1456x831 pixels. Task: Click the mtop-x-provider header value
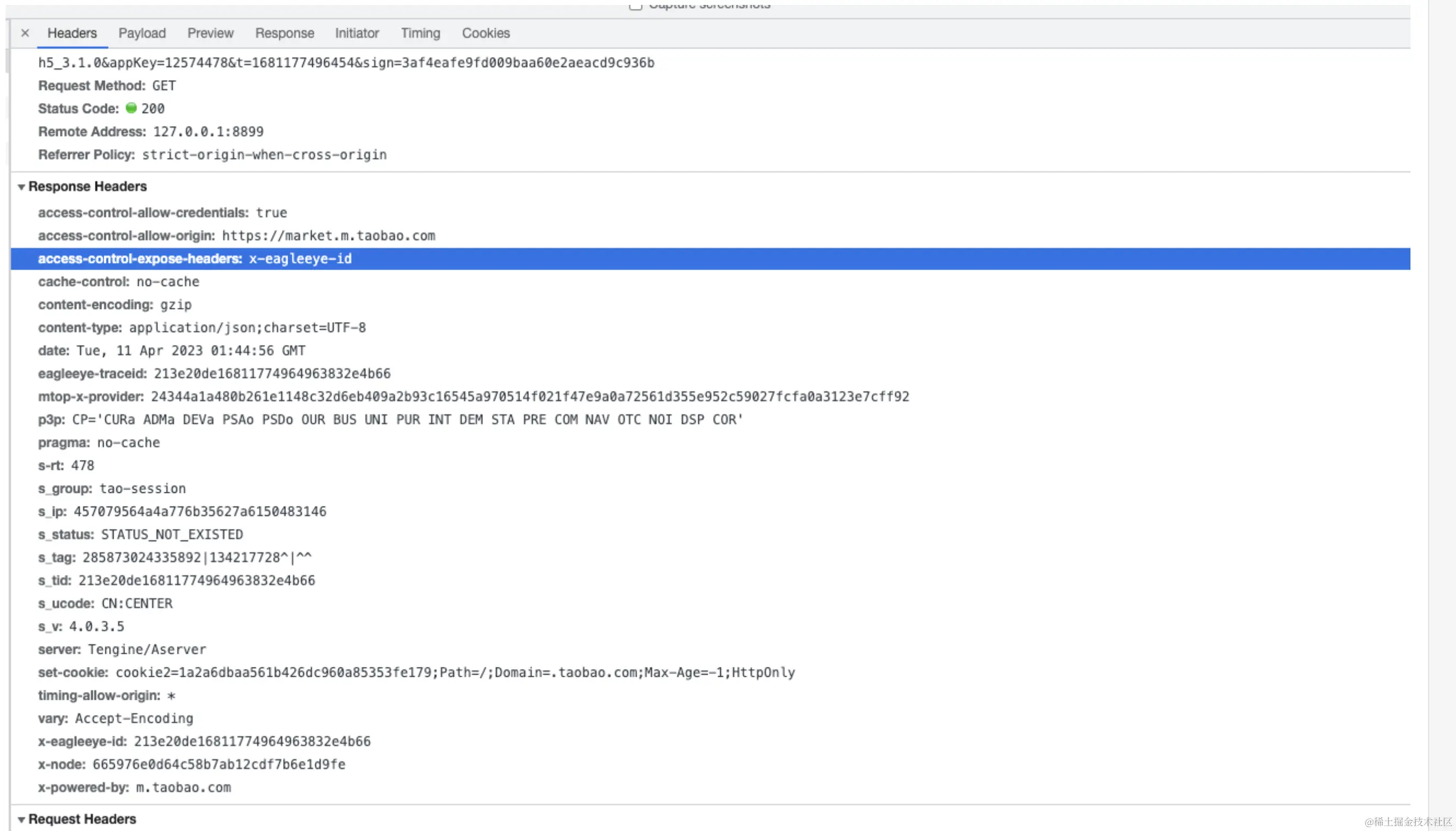tap(530, 397)
